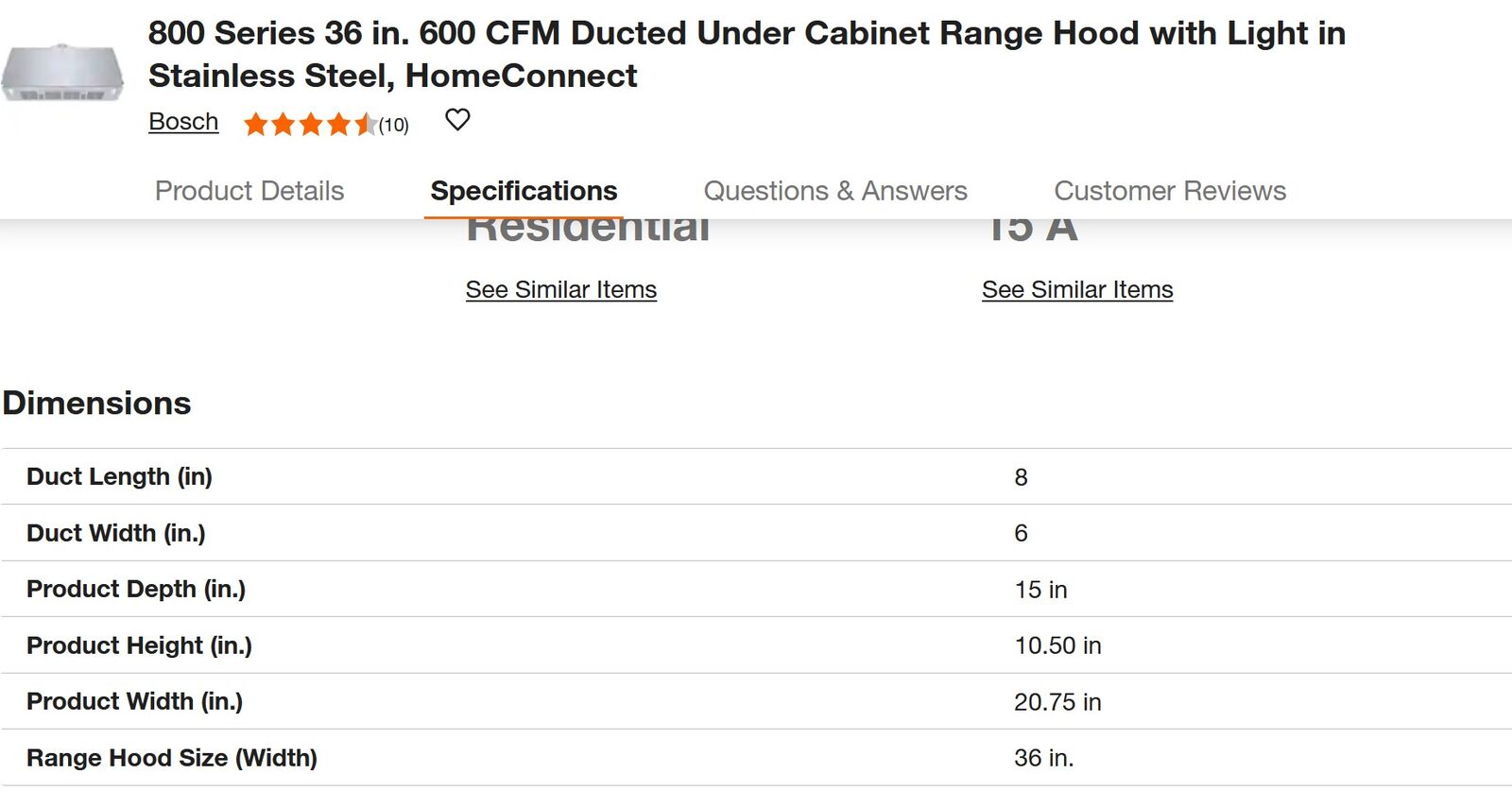Open the Bosch brand link
The image size is (1512, 808).
click(x=183, y=122)
